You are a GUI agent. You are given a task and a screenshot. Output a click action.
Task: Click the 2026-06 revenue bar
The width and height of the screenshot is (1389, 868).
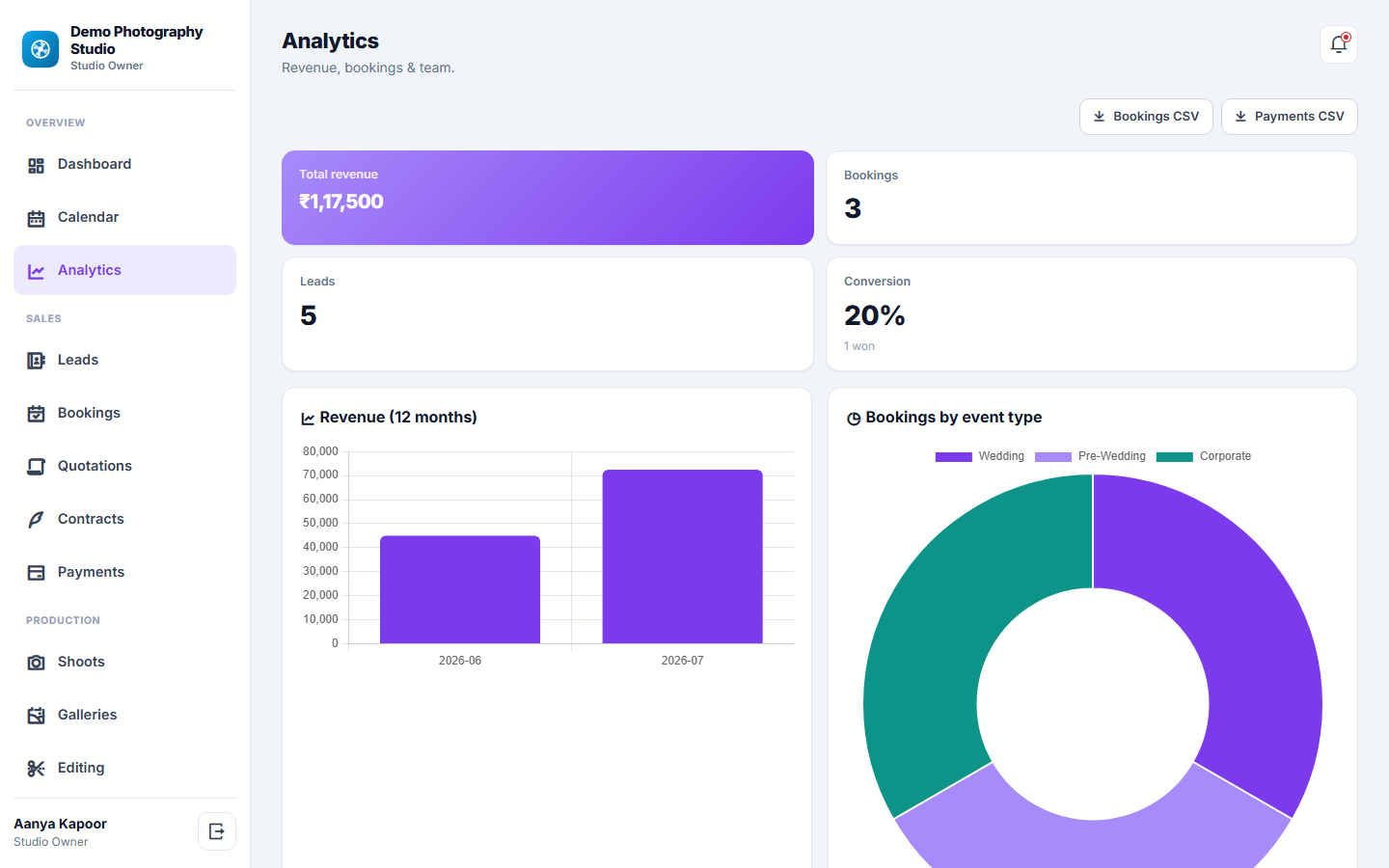click(460, 589)
